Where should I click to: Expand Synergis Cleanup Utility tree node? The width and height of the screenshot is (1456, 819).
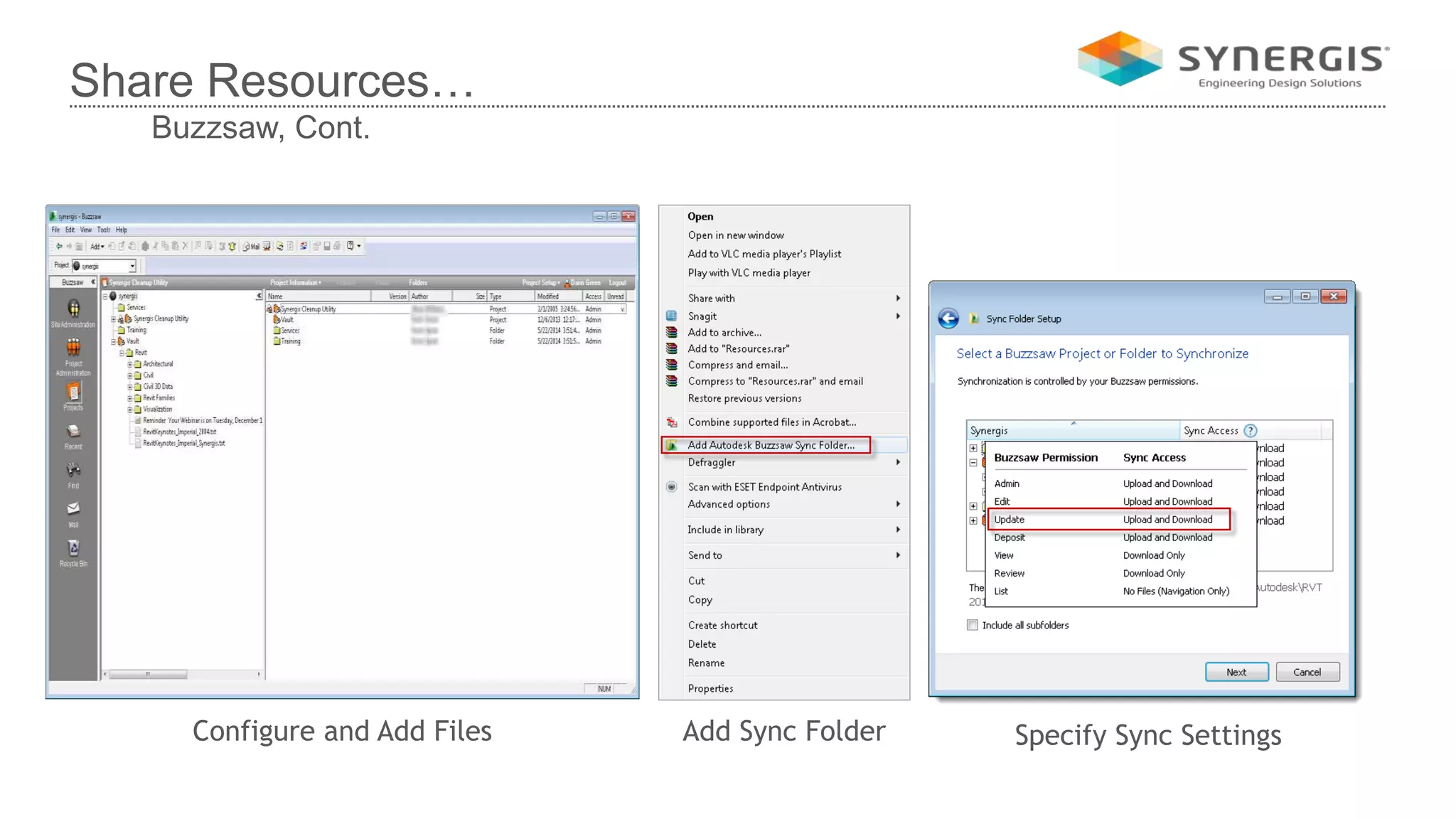(113, 319)
